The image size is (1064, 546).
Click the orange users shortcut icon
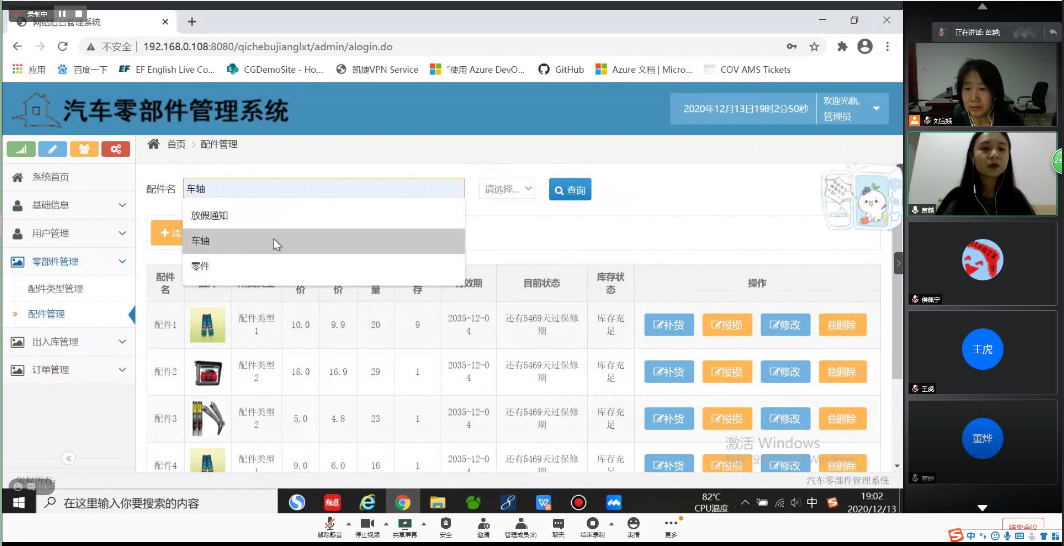[x=85, y=149]
